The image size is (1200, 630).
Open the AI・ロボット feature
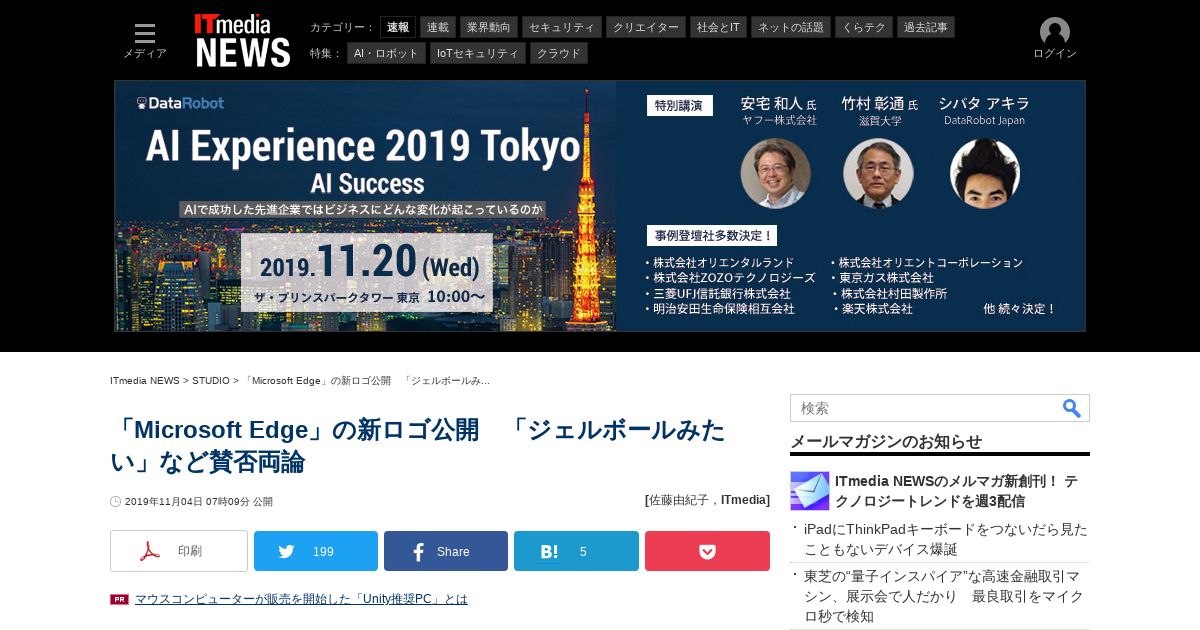tap(386, 53)
